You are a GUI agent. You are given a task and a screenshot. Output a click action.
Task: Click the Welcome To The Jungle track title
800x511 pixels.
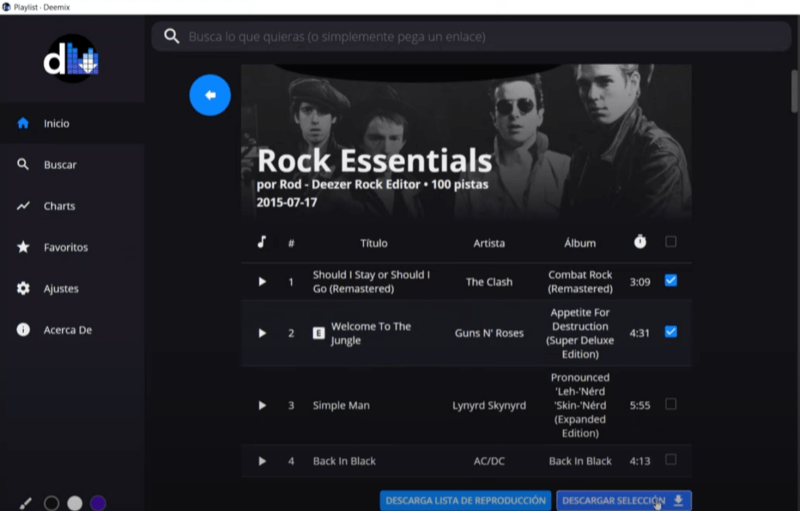pyautogui.click(x=371, y=333)
